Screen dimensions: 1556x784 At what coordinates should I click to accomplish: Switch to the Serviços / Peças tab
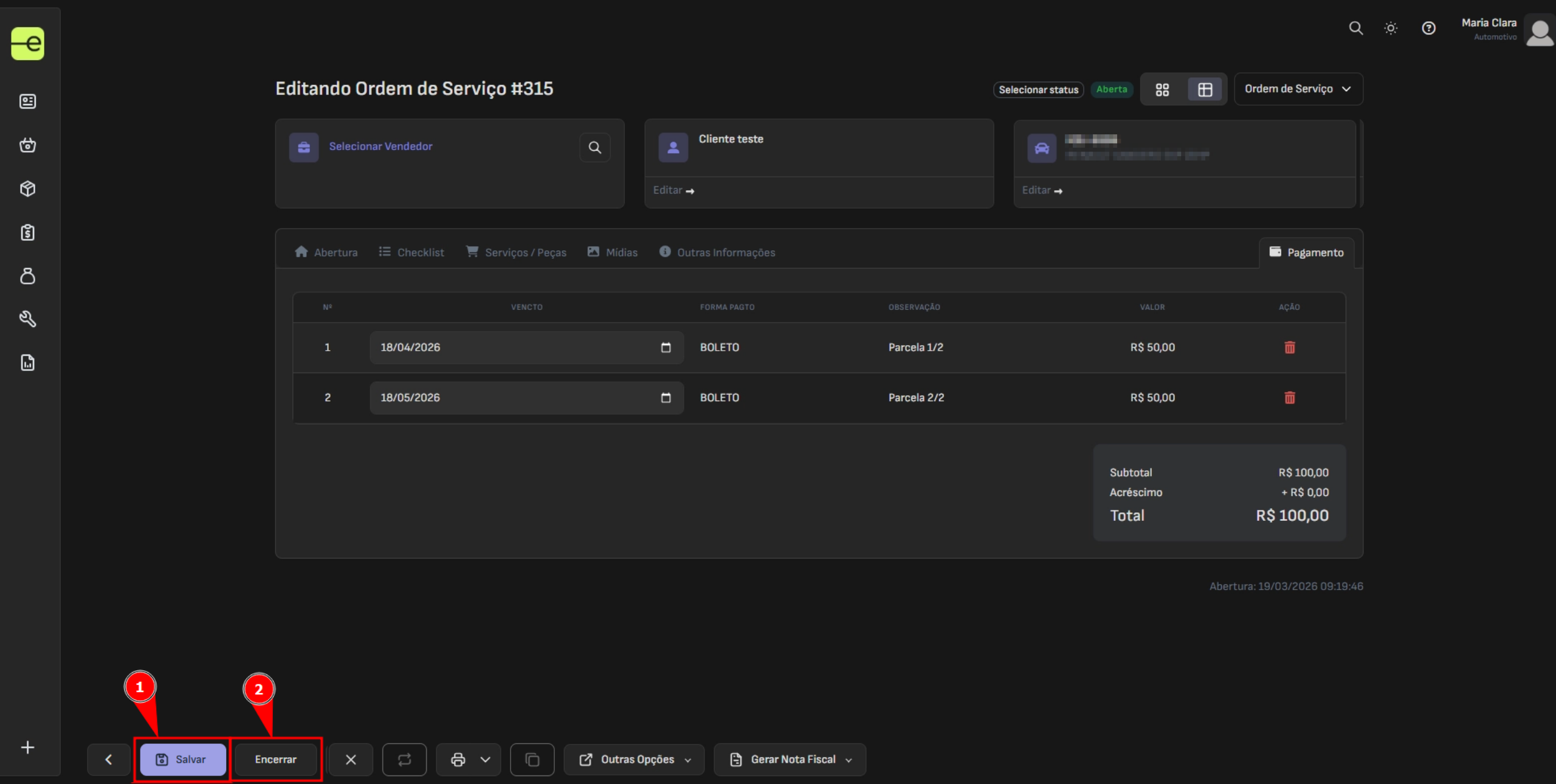point(516,252)
